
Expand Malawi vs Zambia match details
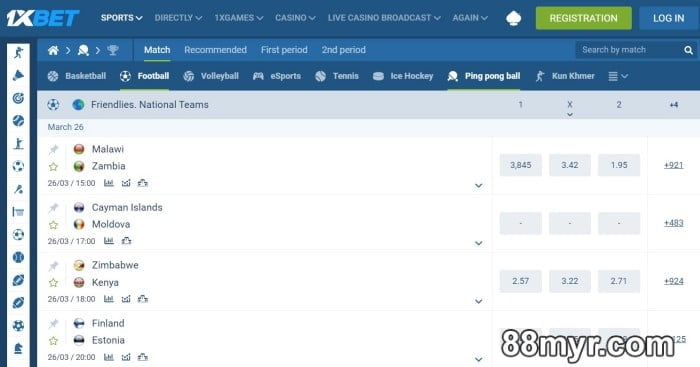click(479, 185)
